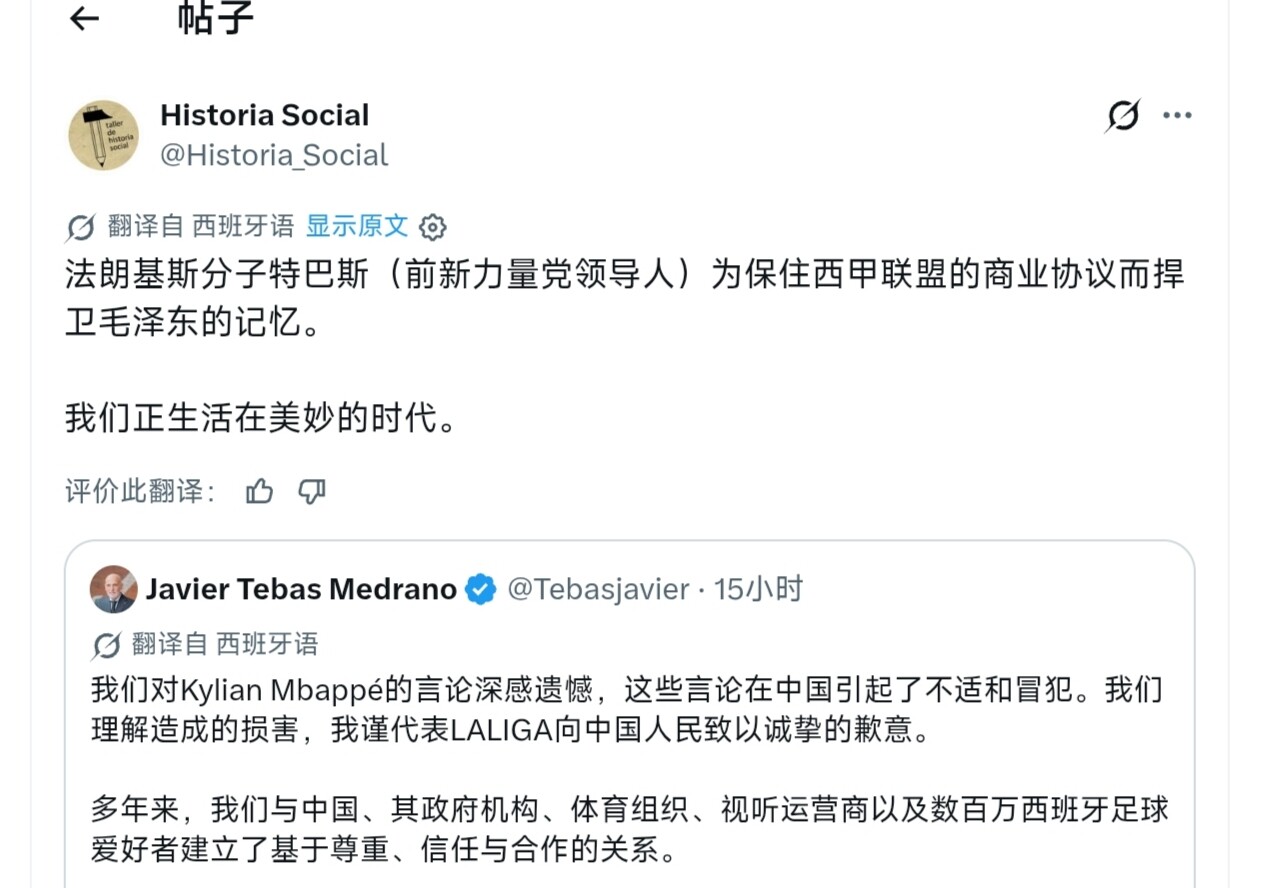Show original text via 显示原文

357,226
